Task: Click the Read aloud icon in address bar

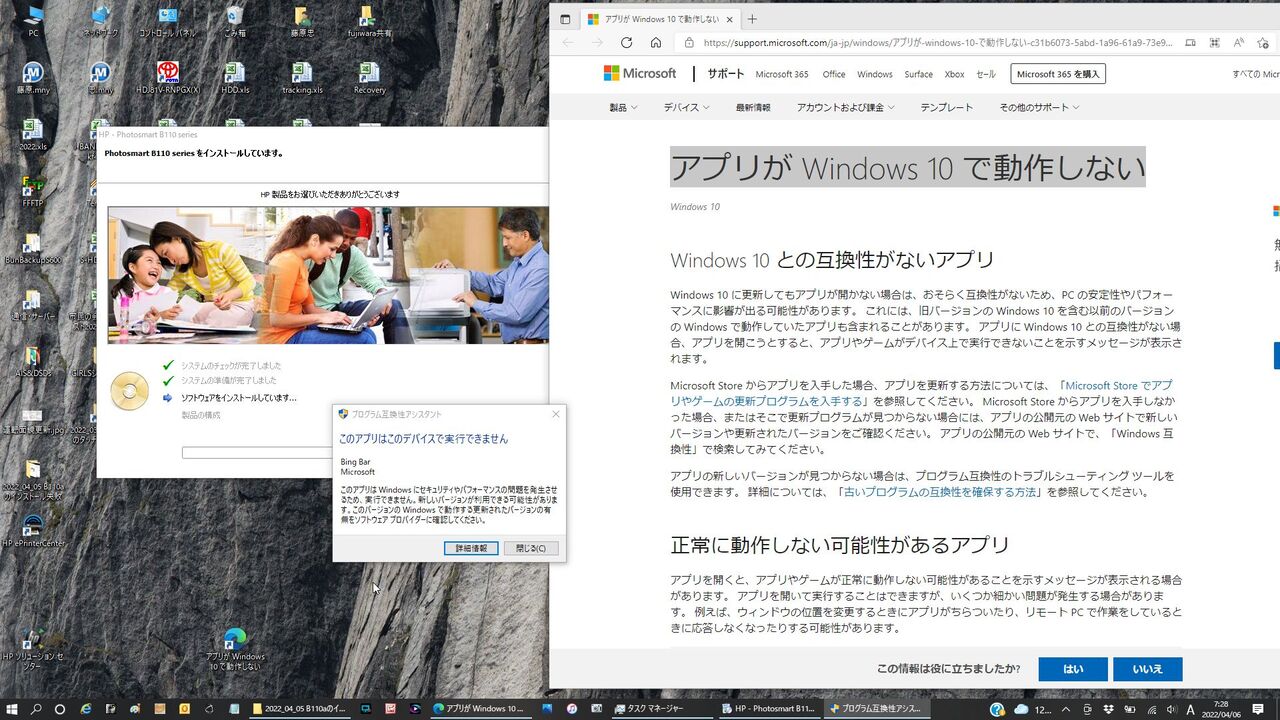Action: tap(1238, 43)
